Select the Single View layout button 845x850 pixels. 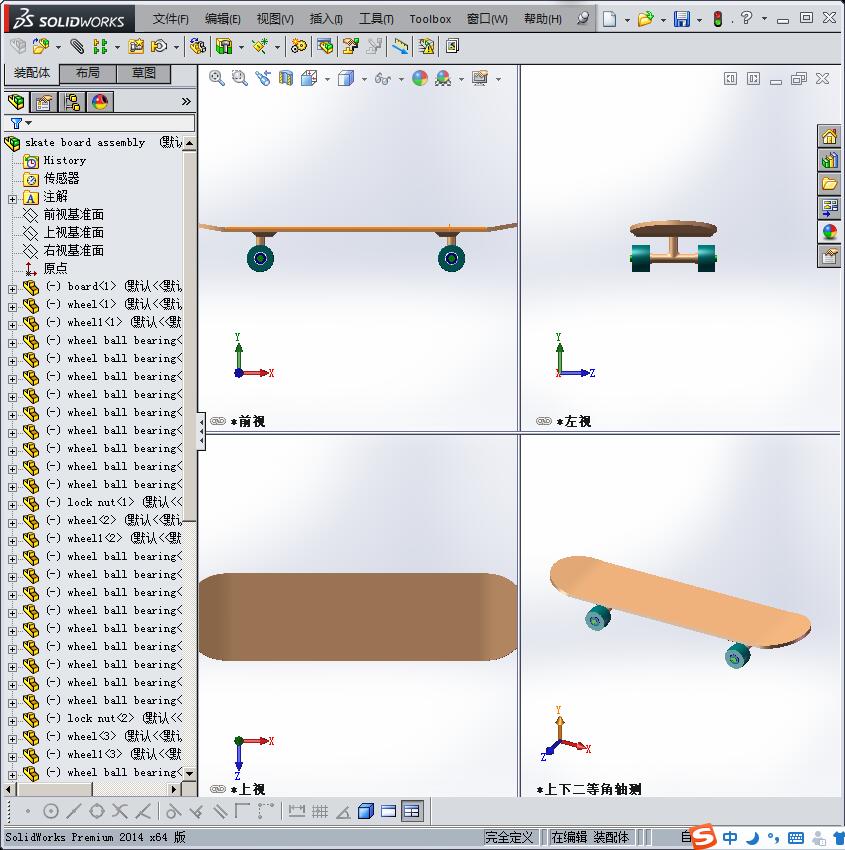(x=389, y=811)
